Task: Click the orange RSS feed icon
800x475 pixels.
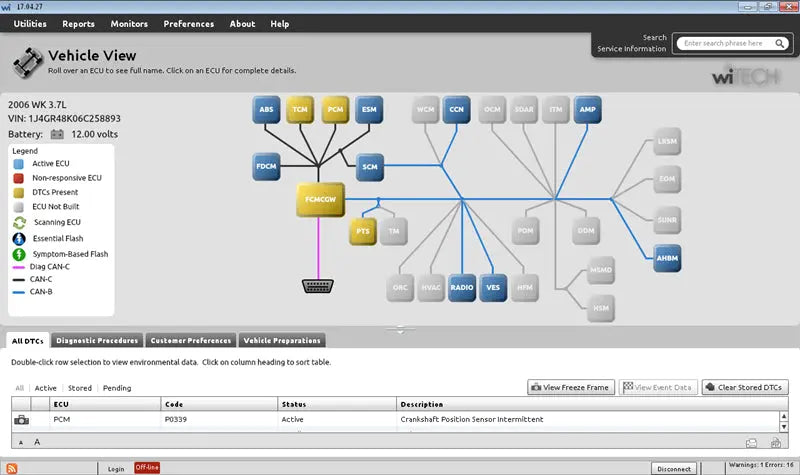Action: tap(12, 468)
